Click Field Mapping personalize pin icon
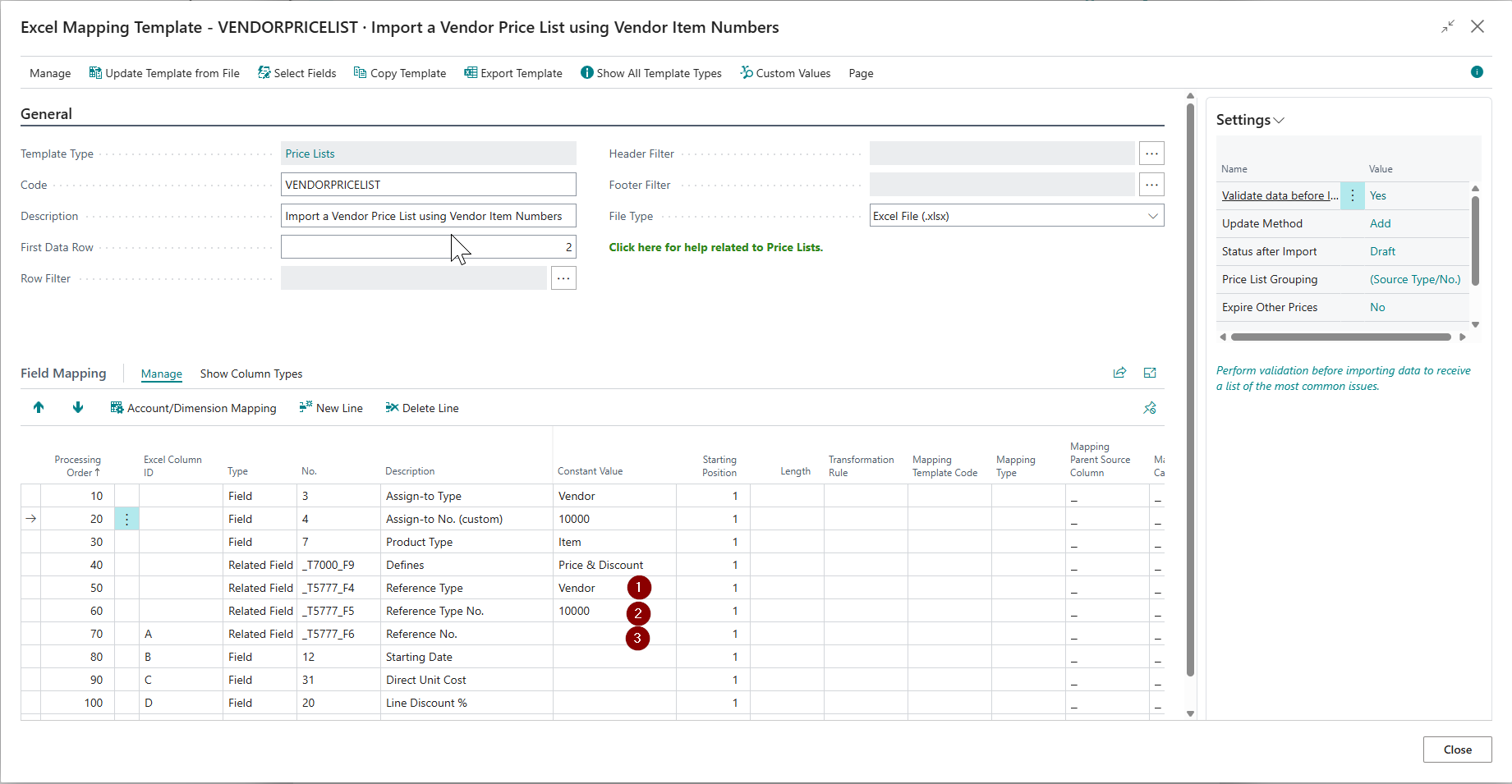Image resolution: width=1512 pixels, height=784 pixels. pyautogui.click(x=1150, y=408)
